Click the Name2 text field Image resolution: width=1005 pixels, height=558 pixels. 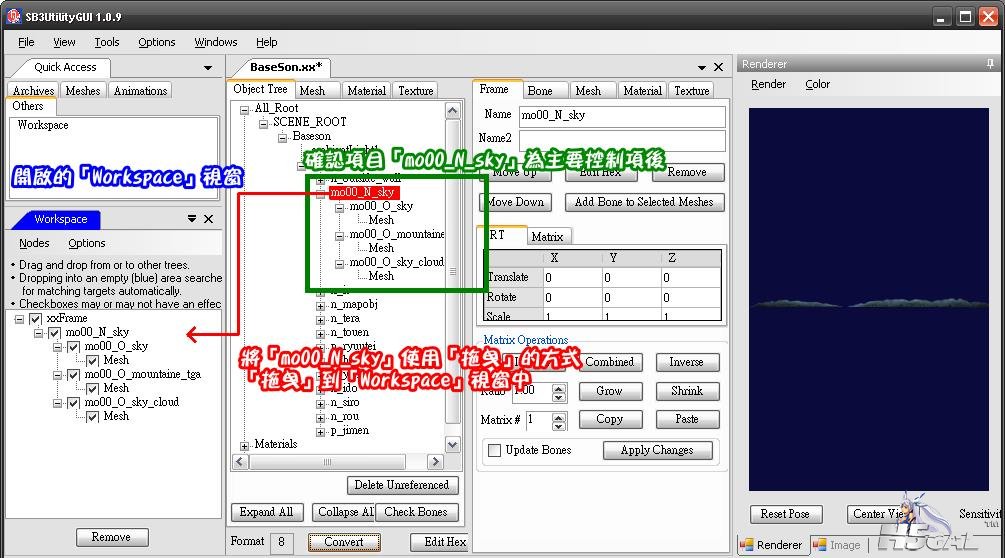[622, 139]
